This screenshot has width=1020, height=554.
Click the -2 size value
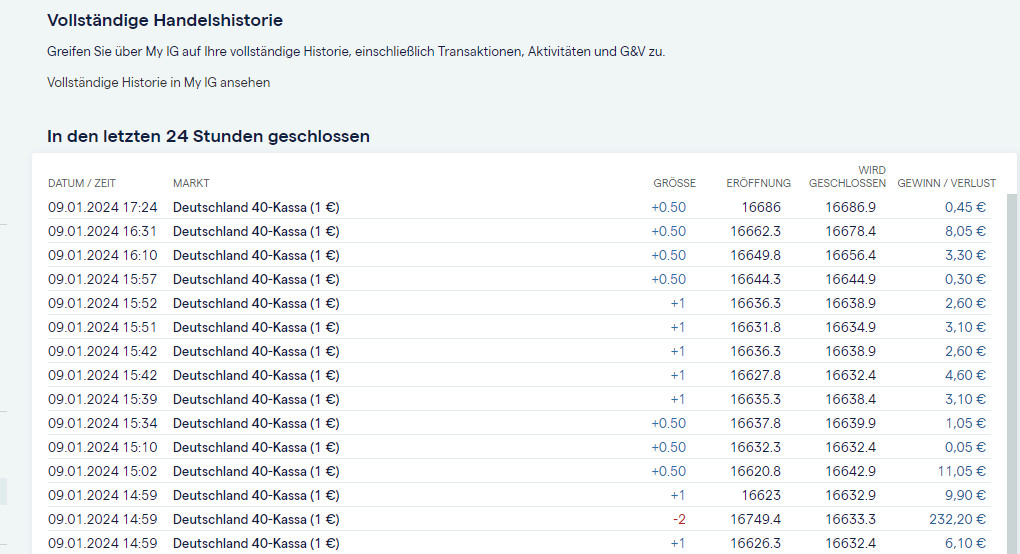(677, 520)
